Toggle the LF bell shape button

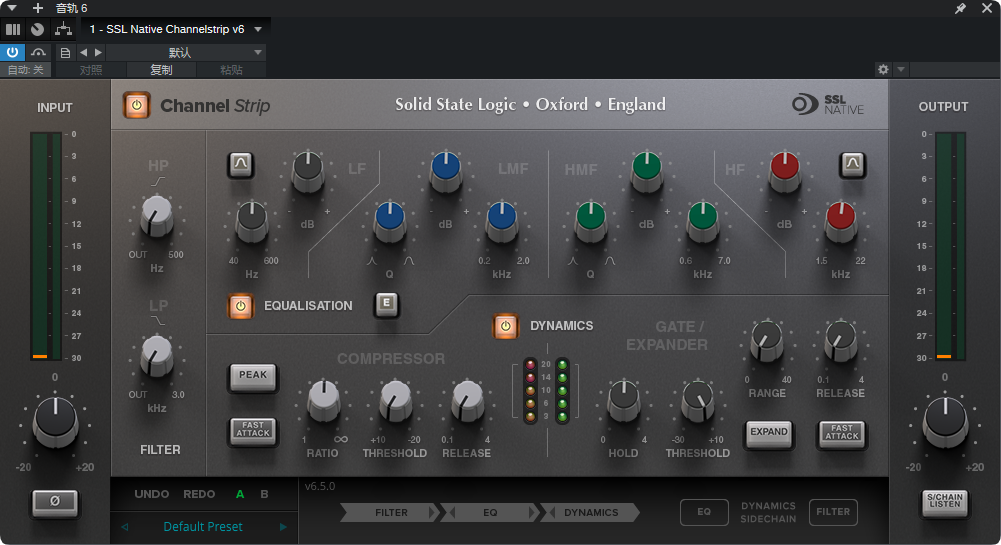(x=241, y=164)
